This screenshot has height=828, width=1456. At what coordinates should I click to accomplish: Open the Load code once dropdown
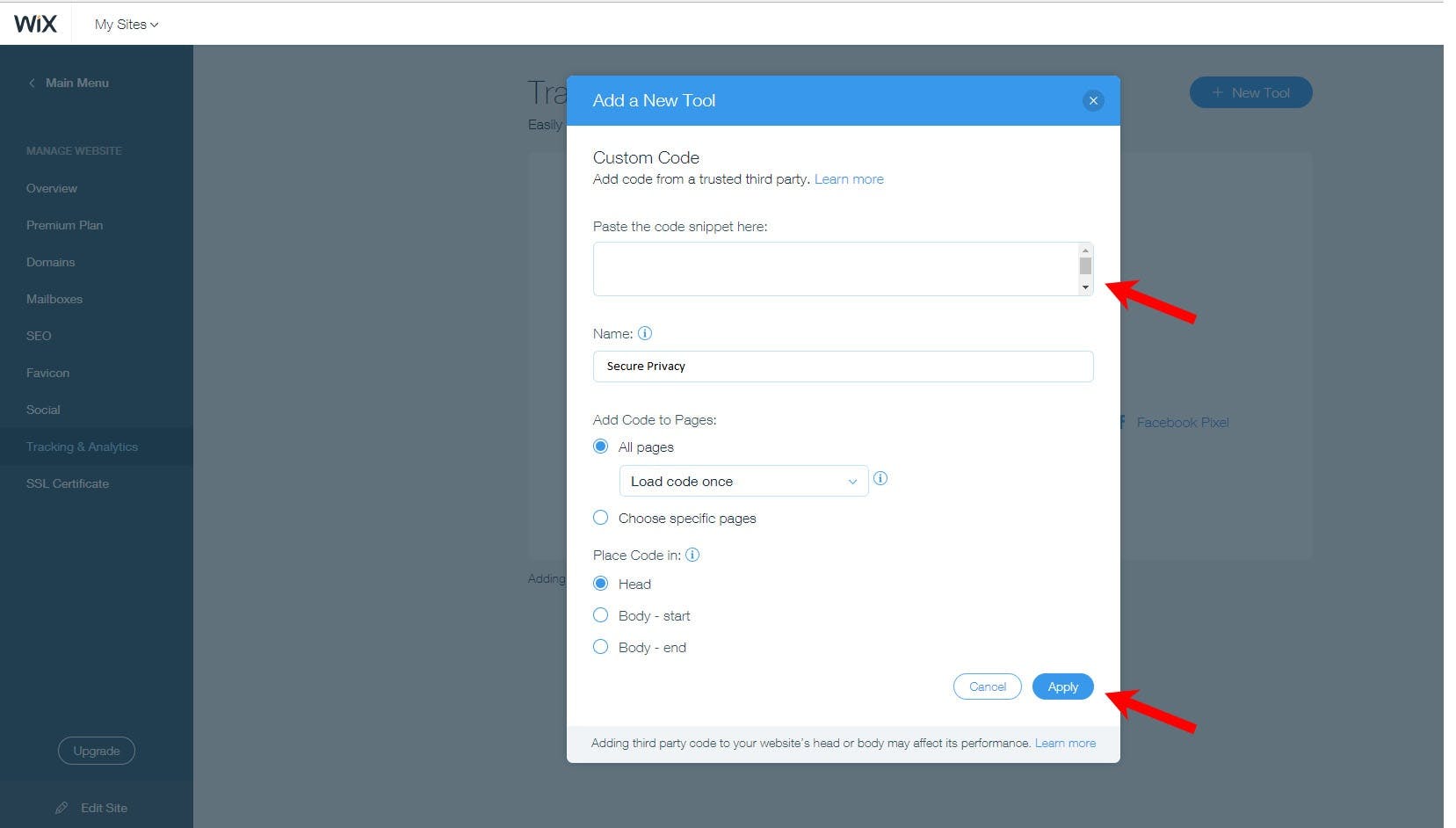click(743, 481)
